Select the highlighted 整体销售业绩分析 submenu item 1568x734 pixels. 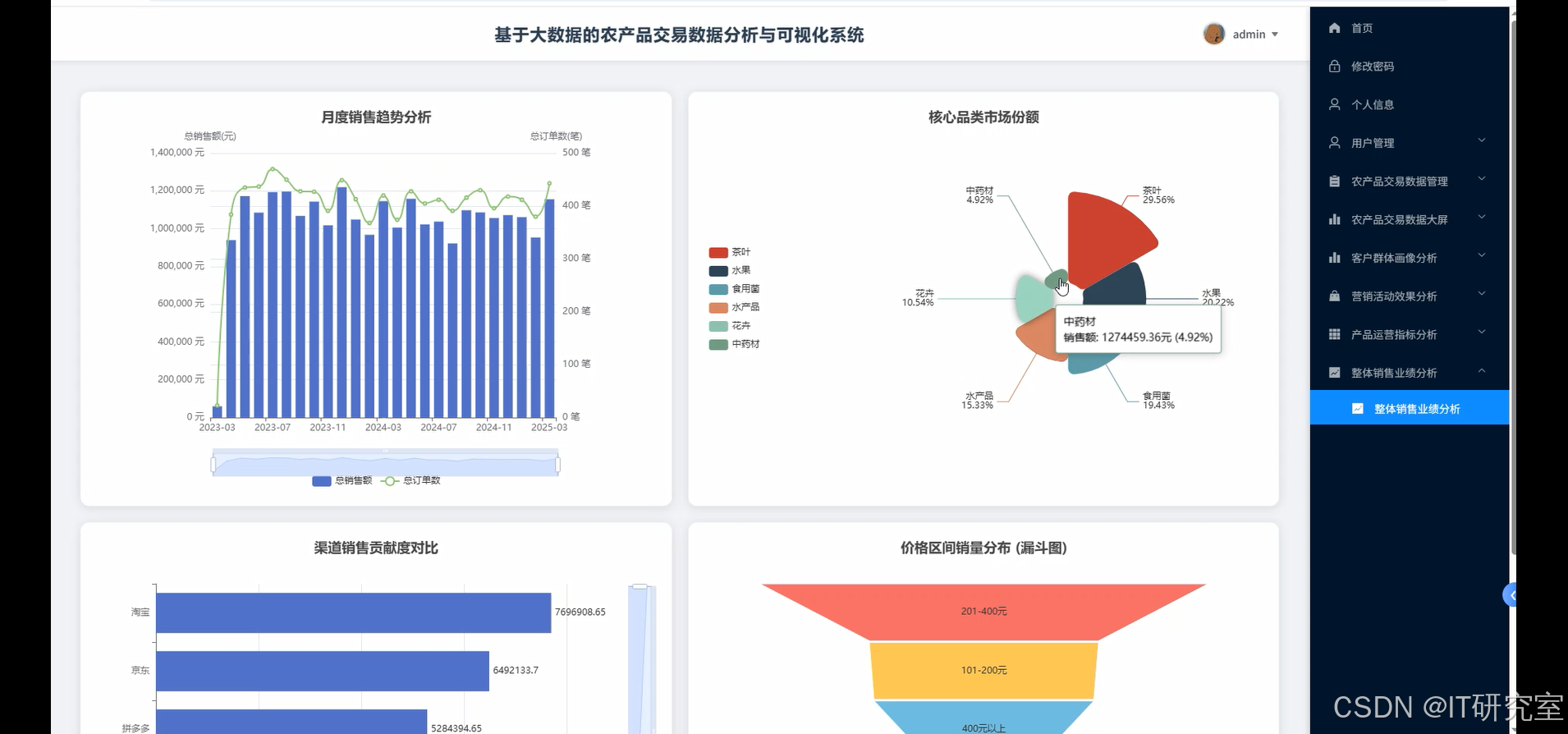pyautogui.click(x=1410, y=408)
